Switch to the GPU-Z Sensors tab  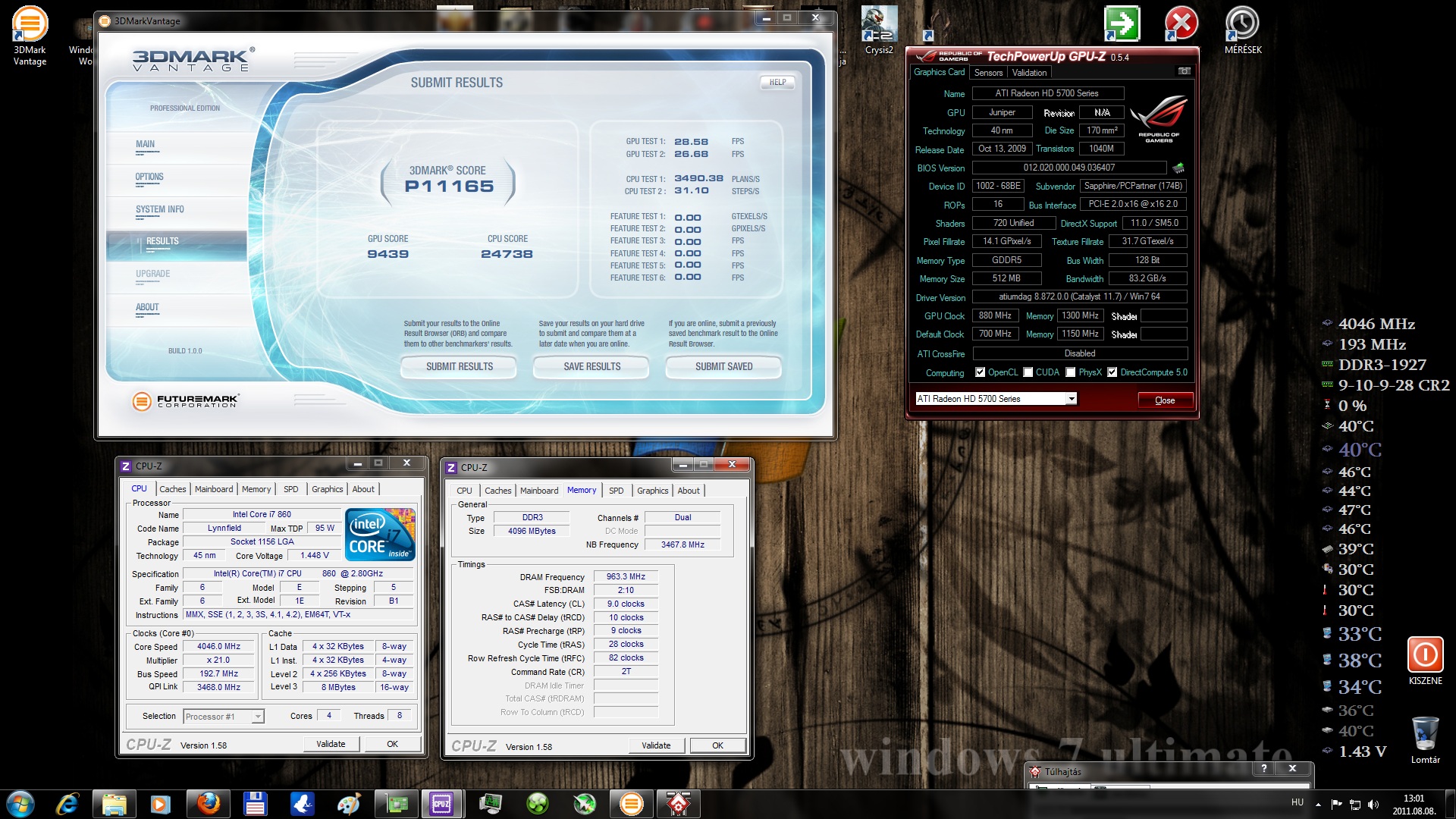pyautogui.click(x=988, y=73)
